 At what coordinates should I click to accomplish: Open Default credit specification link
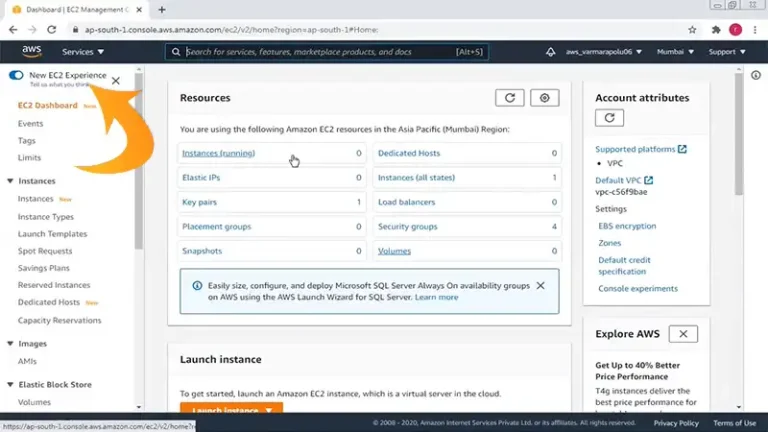coord(624,266)
